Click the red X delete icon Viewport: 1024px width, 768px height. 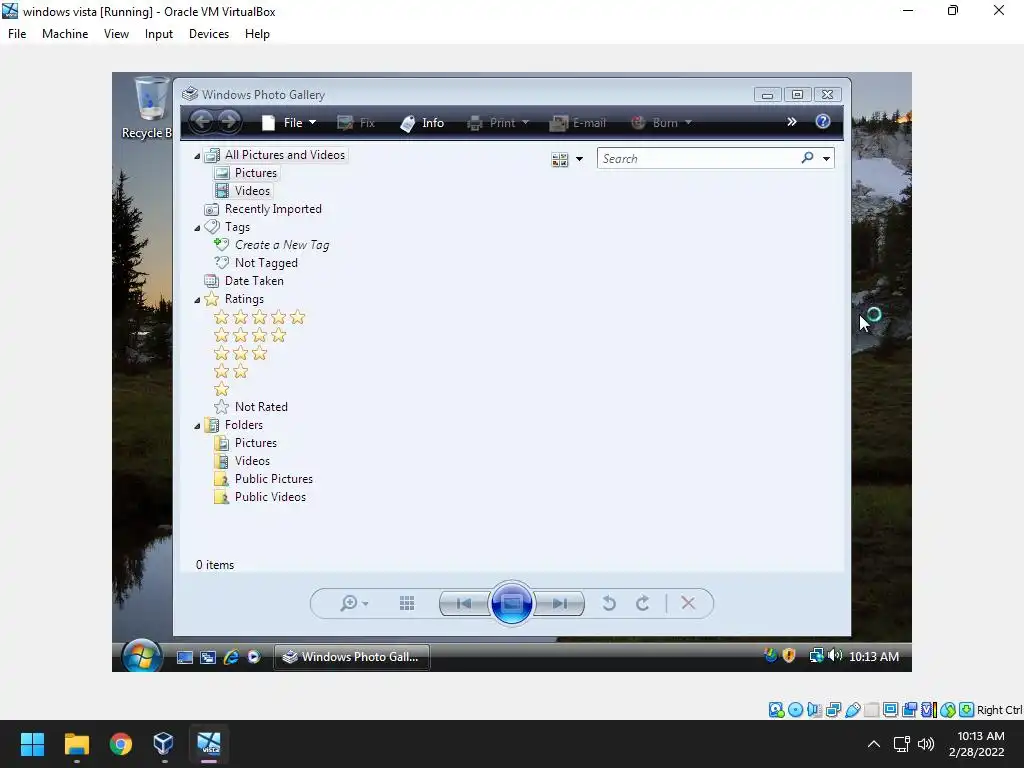click(688, 603)
